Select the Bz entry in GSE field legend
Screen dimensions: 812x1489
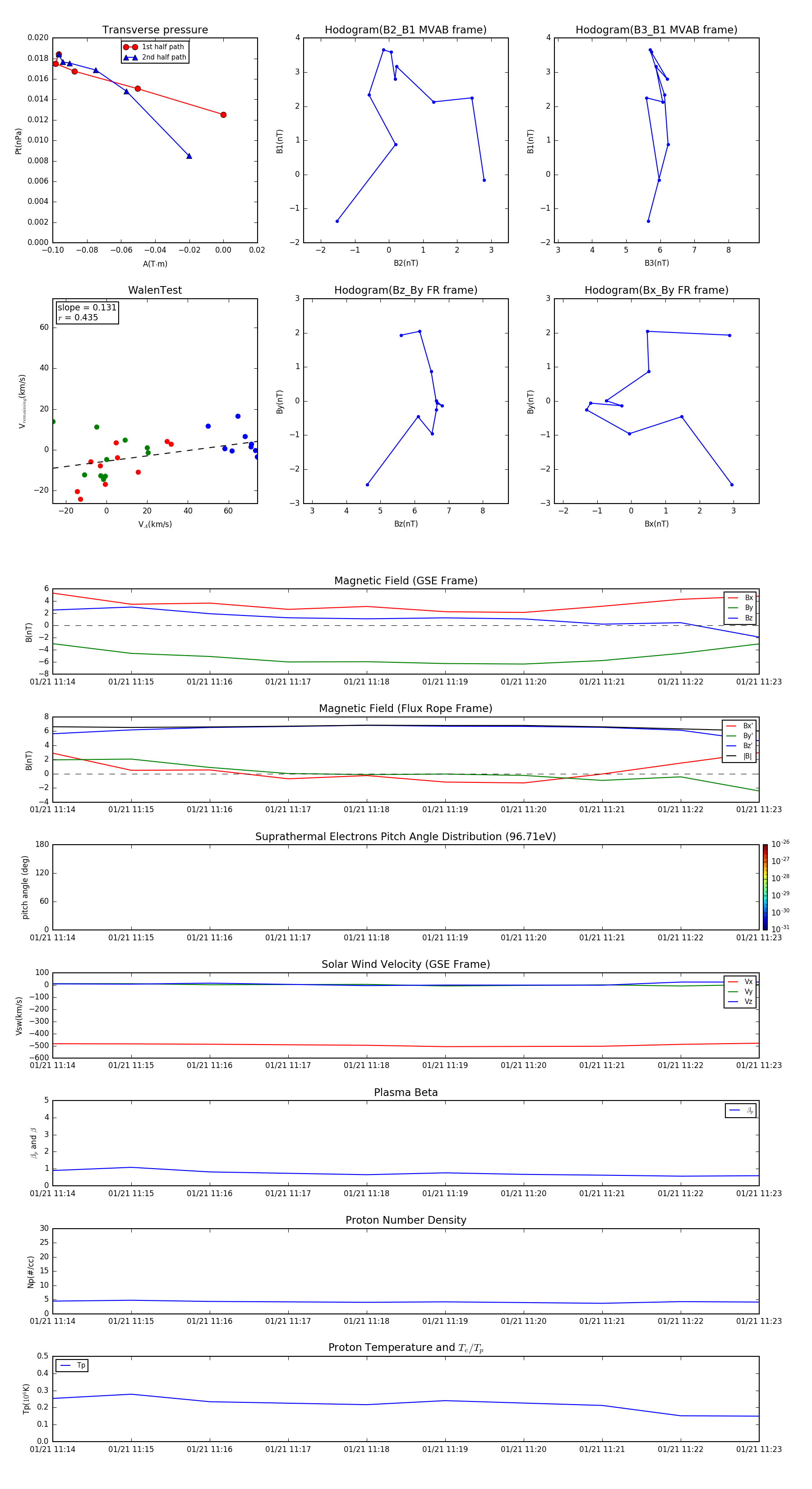pyautogui.click(x=740, y=618)
